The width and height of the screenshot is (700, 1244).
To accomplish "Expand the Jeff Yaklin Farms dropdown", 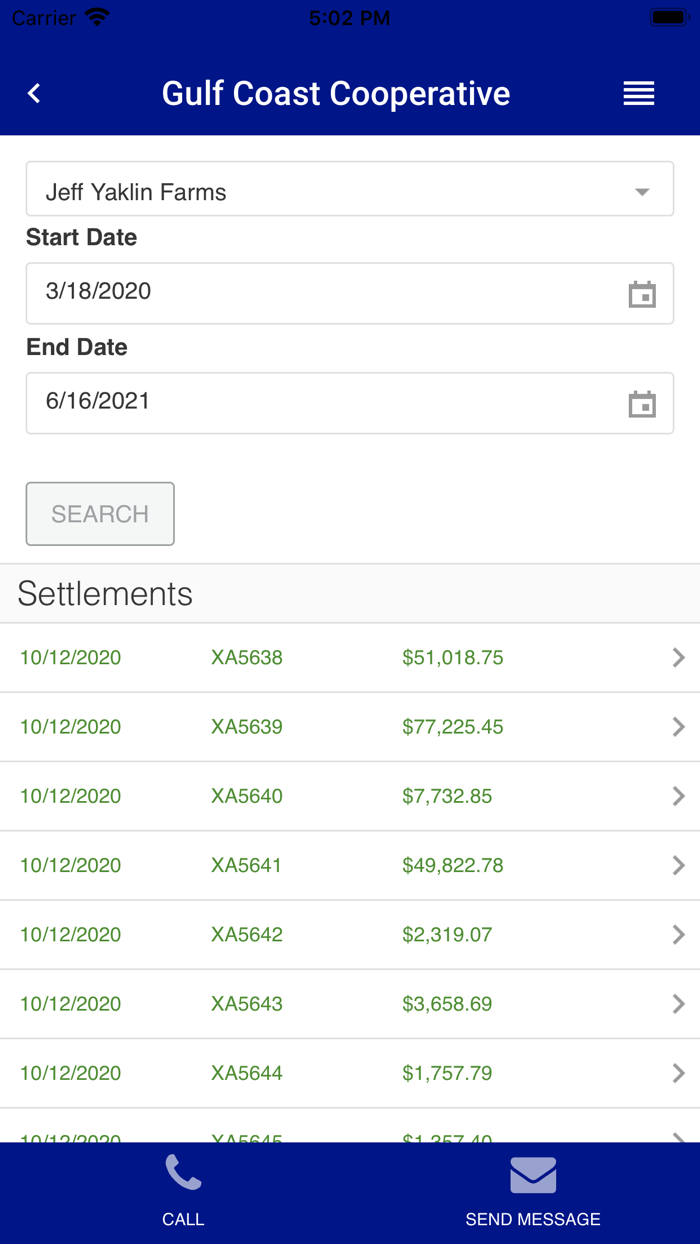I will 349,189.
